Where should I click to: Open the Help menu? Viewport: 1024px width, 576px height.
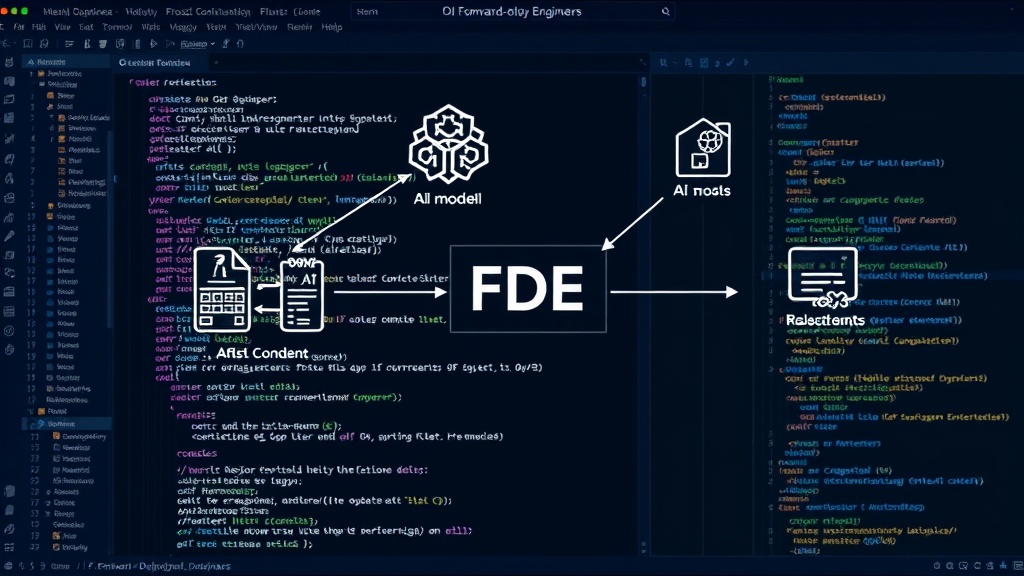332,27
